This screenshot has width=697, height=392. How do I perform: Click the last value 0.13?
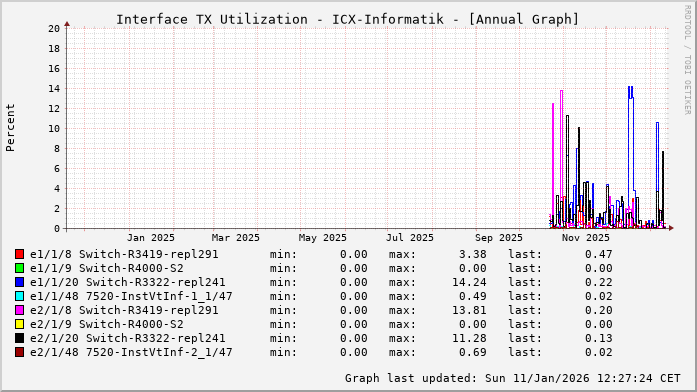[599, 338]
